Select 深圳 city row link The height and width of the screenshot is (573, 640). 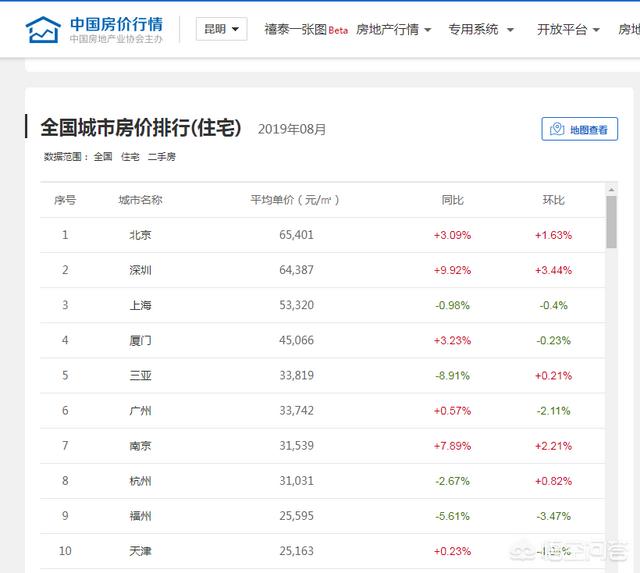[140, 270]
